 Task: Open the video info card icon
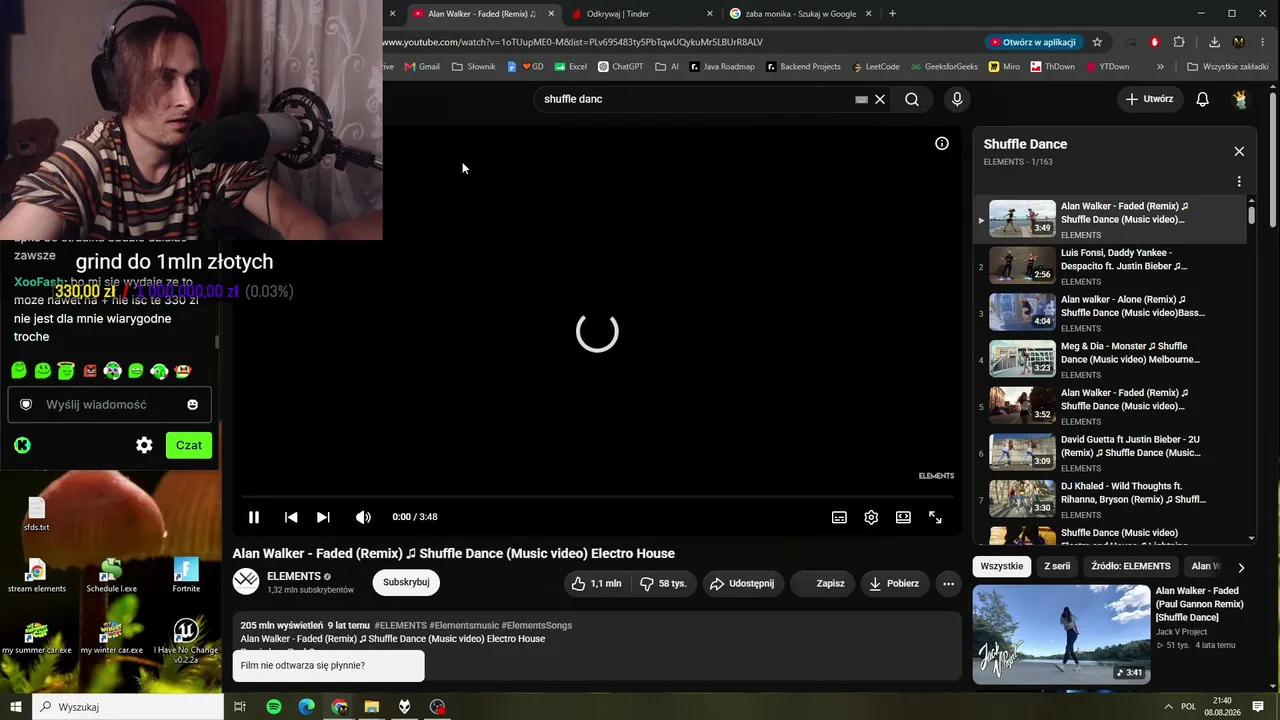[x=941, y=144]
